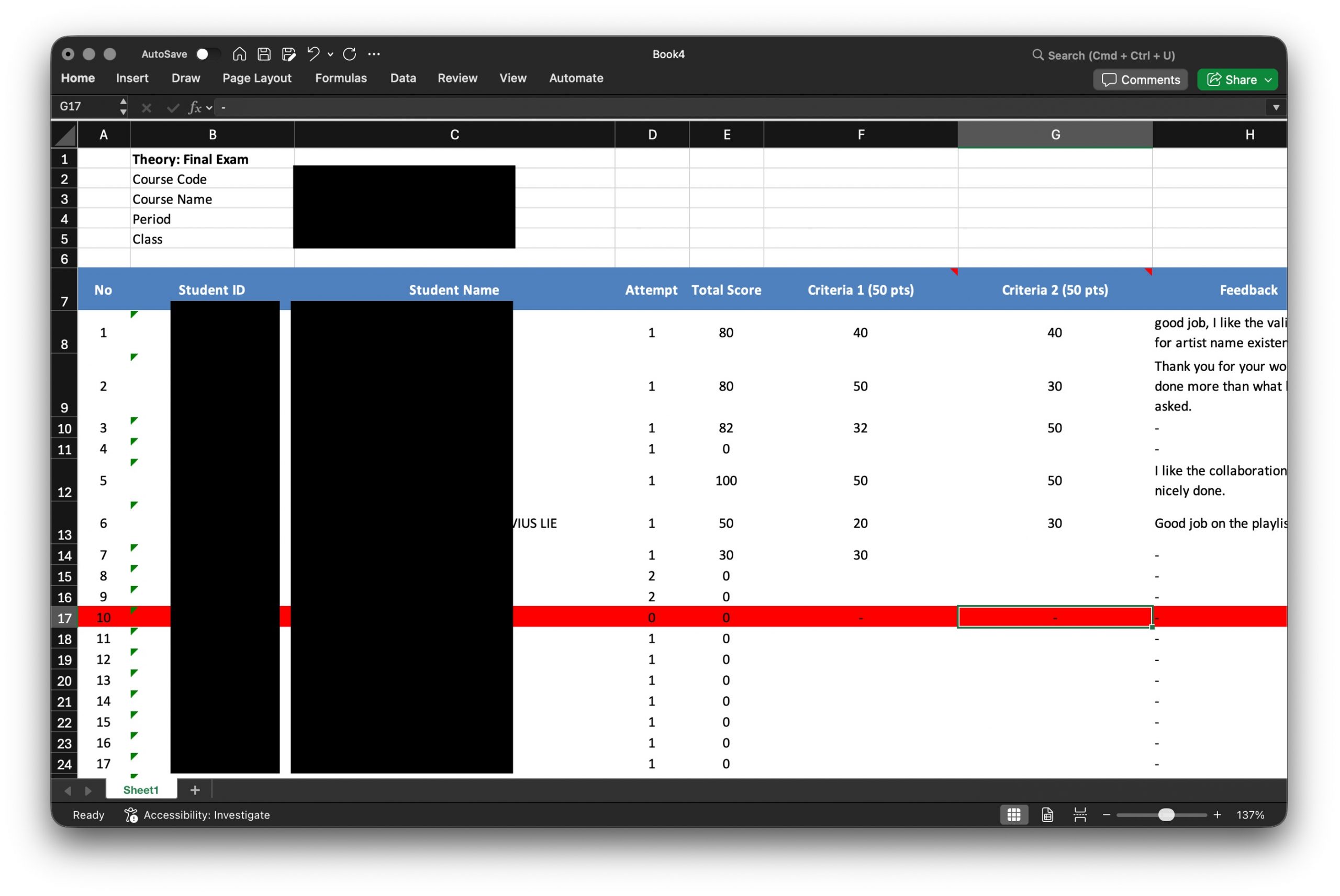Viewport: 1340px width, 896px height.
Task: Click Total Score 100 cell
Action: 725,480
